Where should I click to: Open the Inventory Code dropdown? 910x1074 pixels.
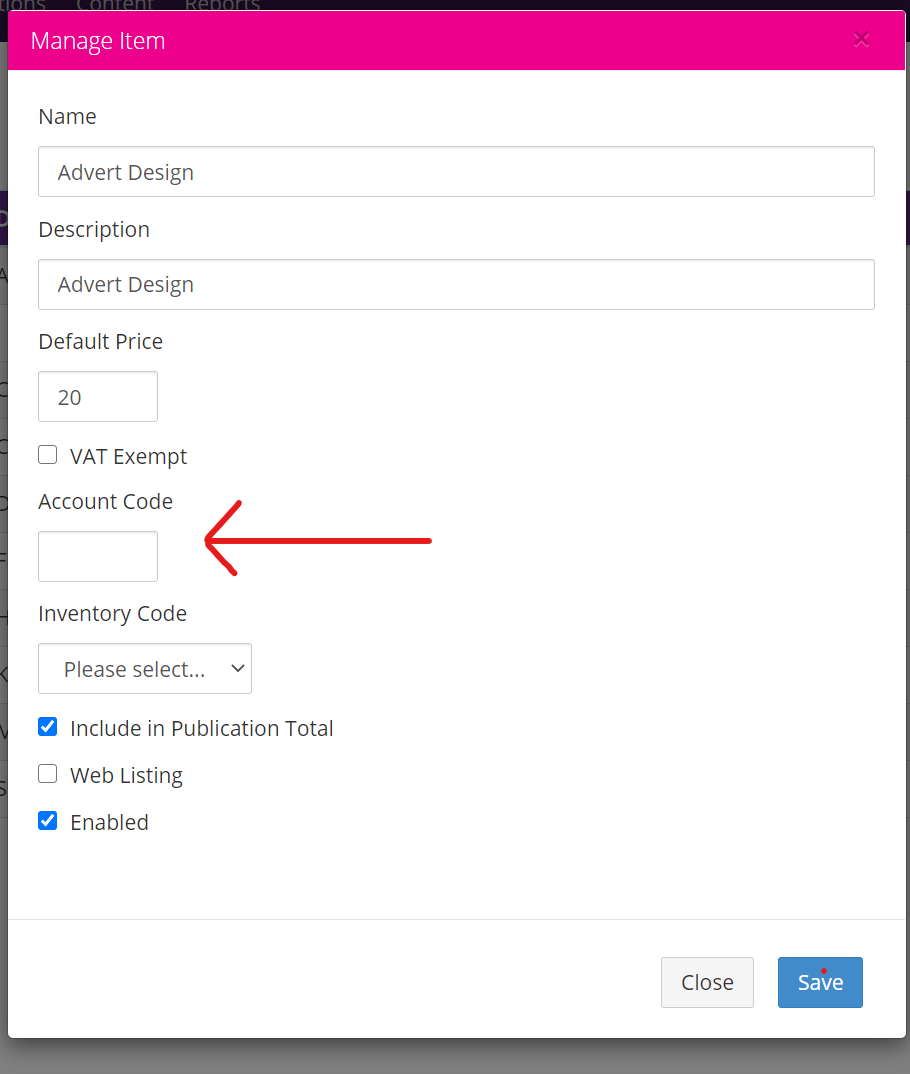(x=145, y=669)
